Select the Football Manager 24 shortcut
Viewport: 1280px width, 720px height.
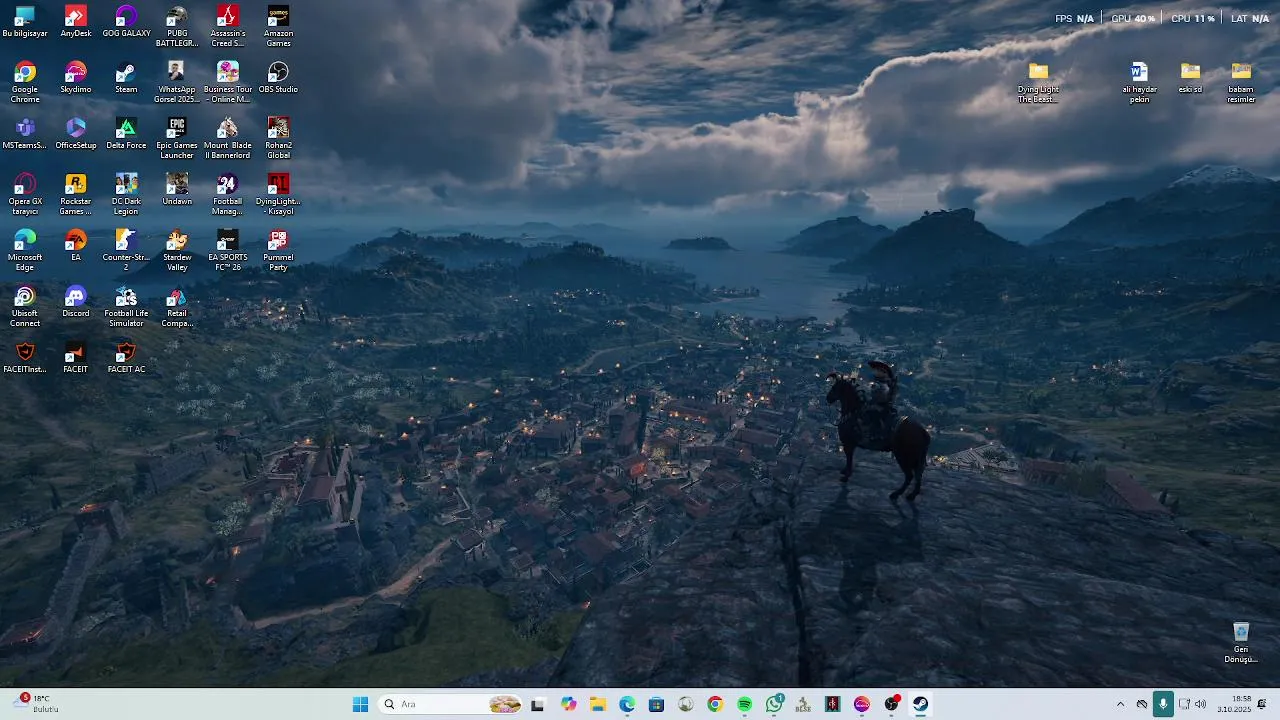point(228,194)
